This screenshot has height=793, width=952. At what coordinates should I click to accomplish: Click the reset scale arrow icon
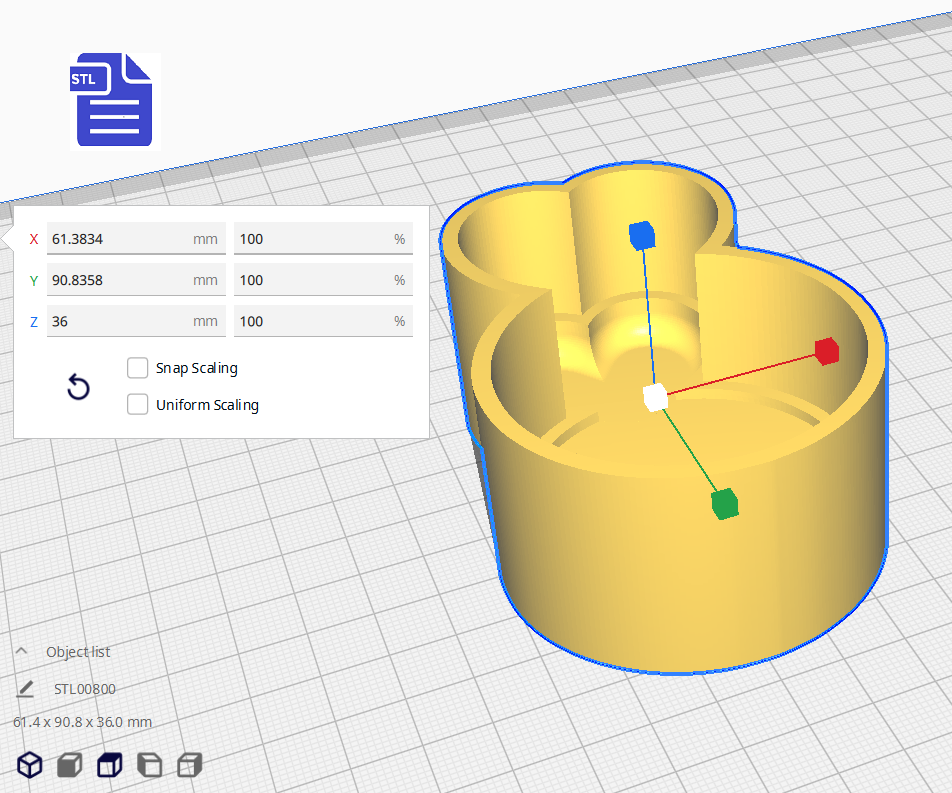point(78,388)
